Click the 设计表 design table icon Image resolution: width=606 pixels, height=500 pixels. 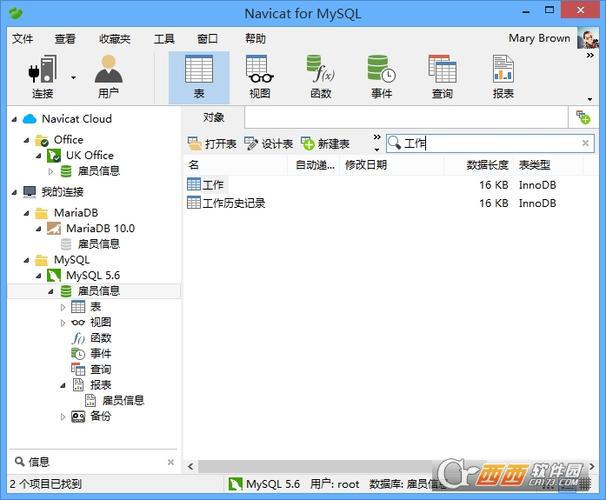[x=251, y=144]
